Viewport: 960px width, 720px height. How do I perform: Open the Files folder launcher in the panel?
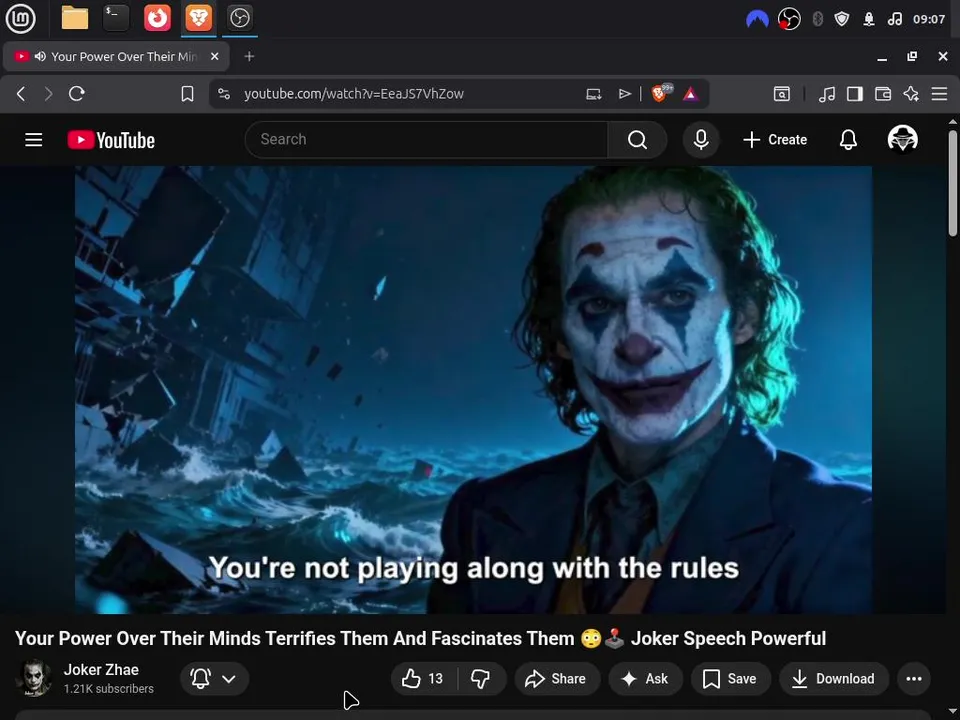point(75,18)
